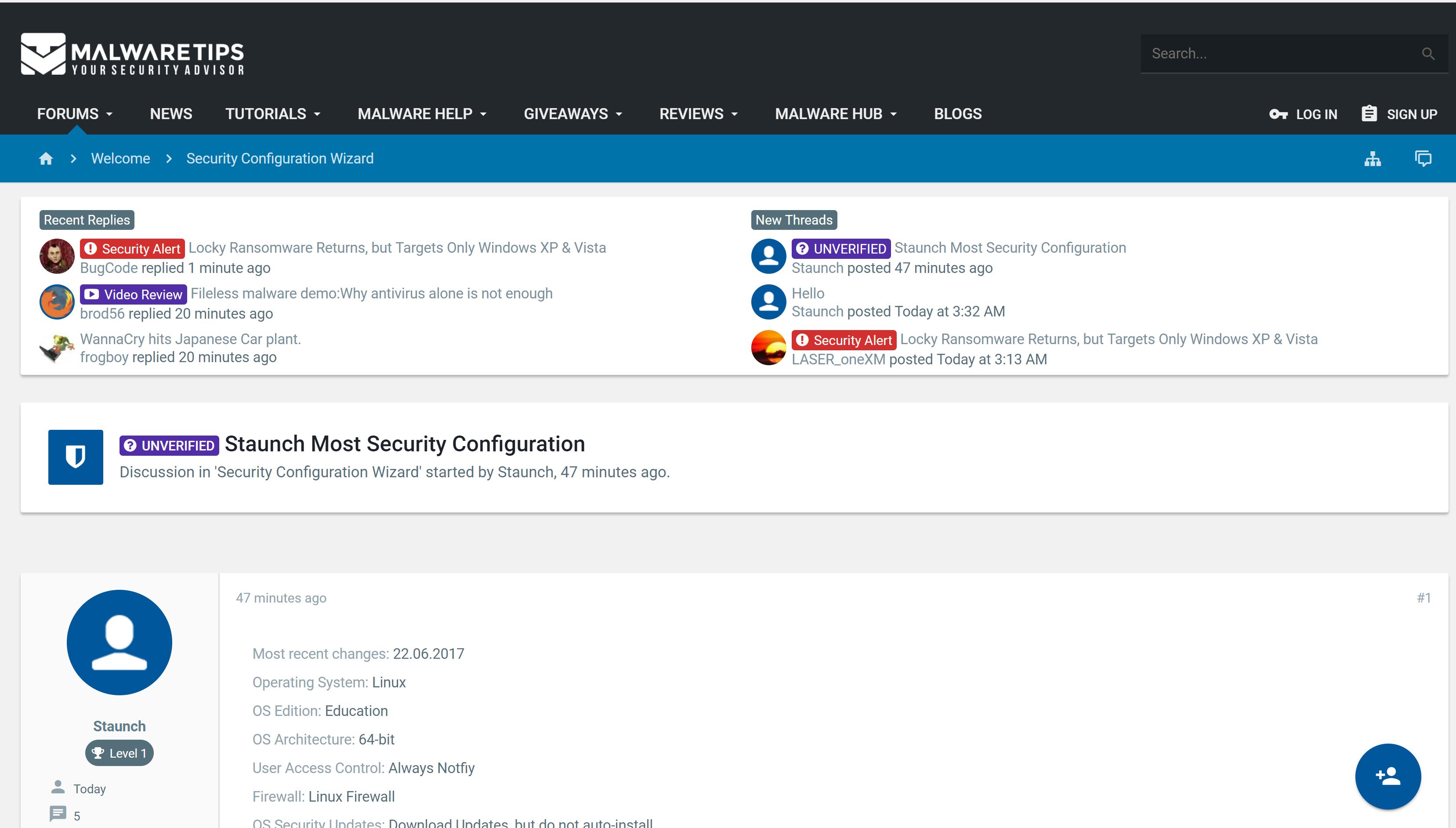Click the search magnifier icon

coord(1427,54)
